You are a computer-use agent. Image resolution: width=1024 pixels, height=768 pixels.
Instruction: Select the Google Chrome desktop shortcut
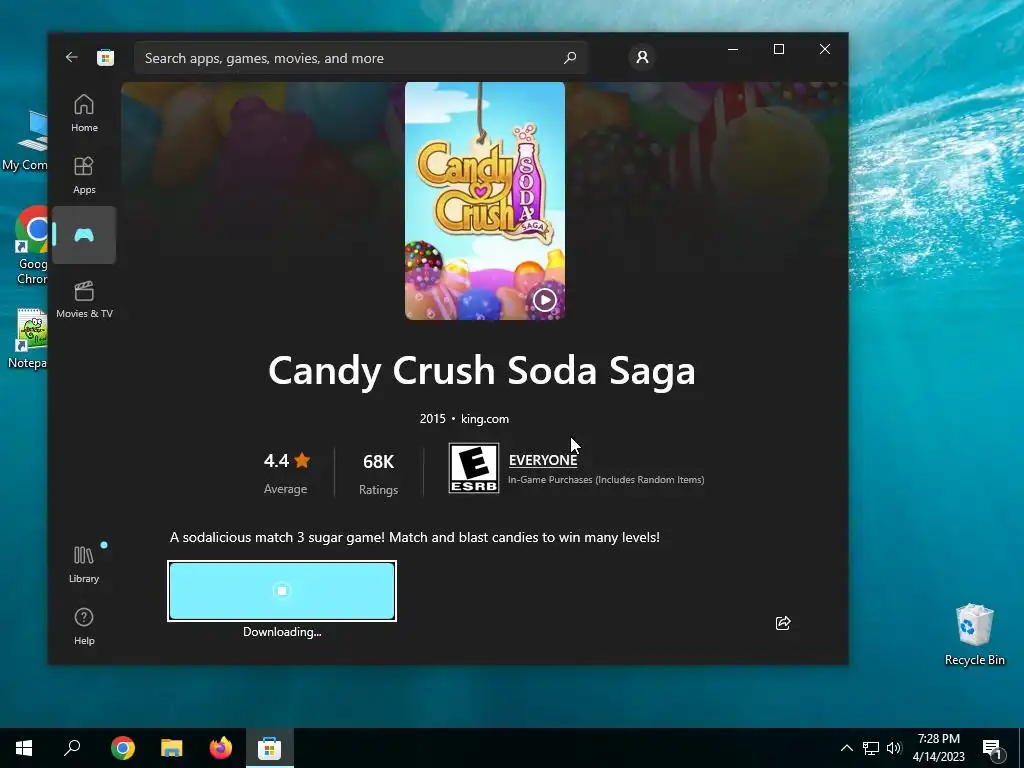(x=30, y=247)
